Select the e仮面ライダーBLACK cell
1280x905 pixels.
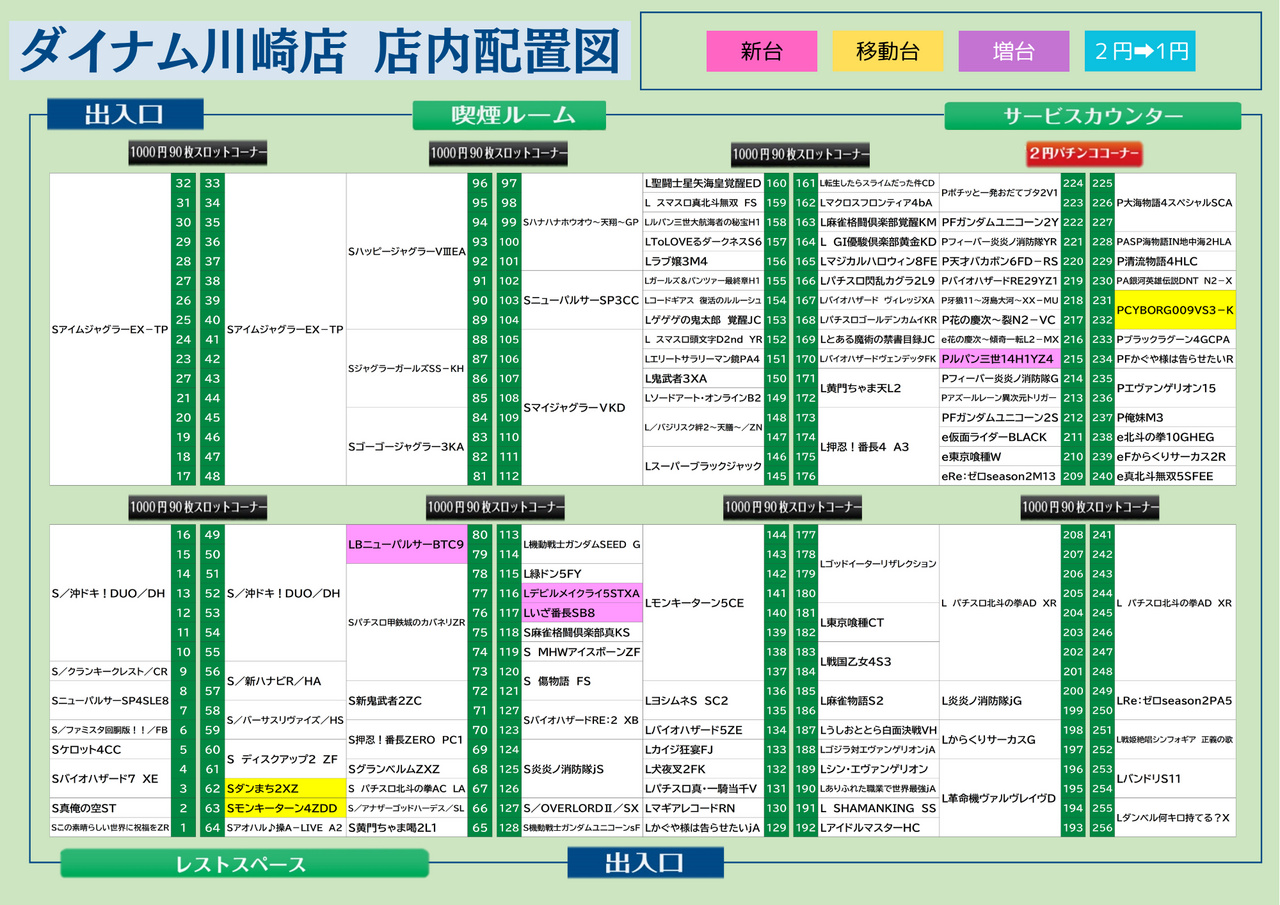tap(1000, 437)
